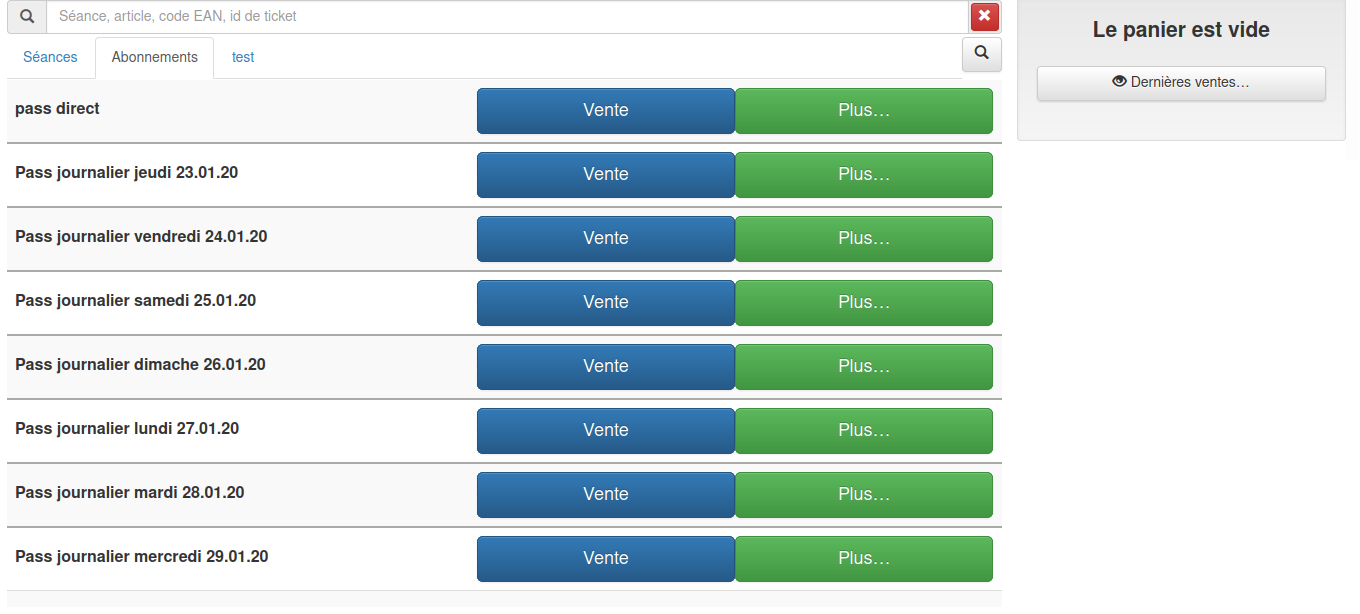Viewport: 1360px width, 614px height.
Task: Click the search icon button beside the tabs
Action: point(982,54)
